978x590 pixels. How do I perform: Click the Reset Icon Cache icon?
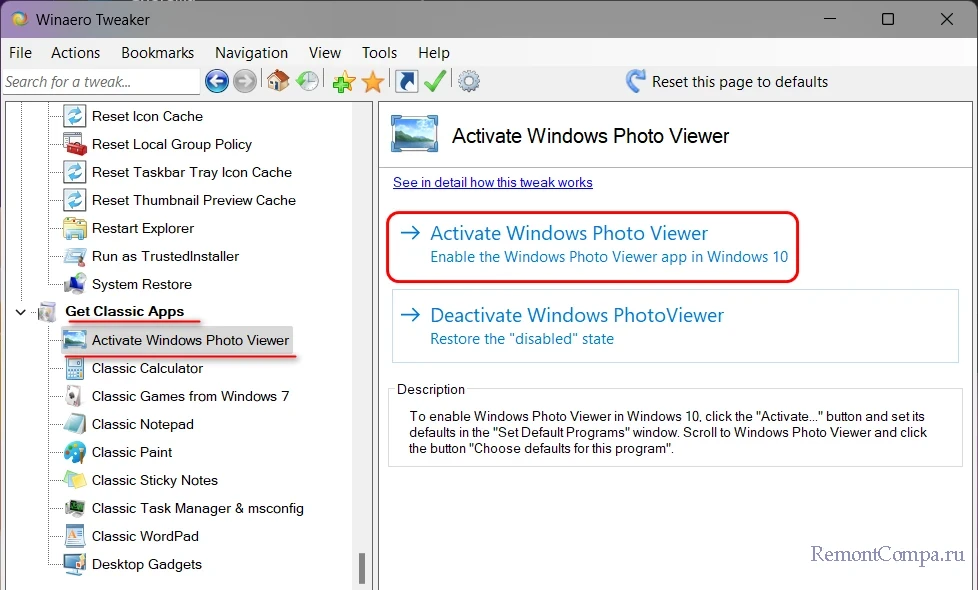point(75,116)
